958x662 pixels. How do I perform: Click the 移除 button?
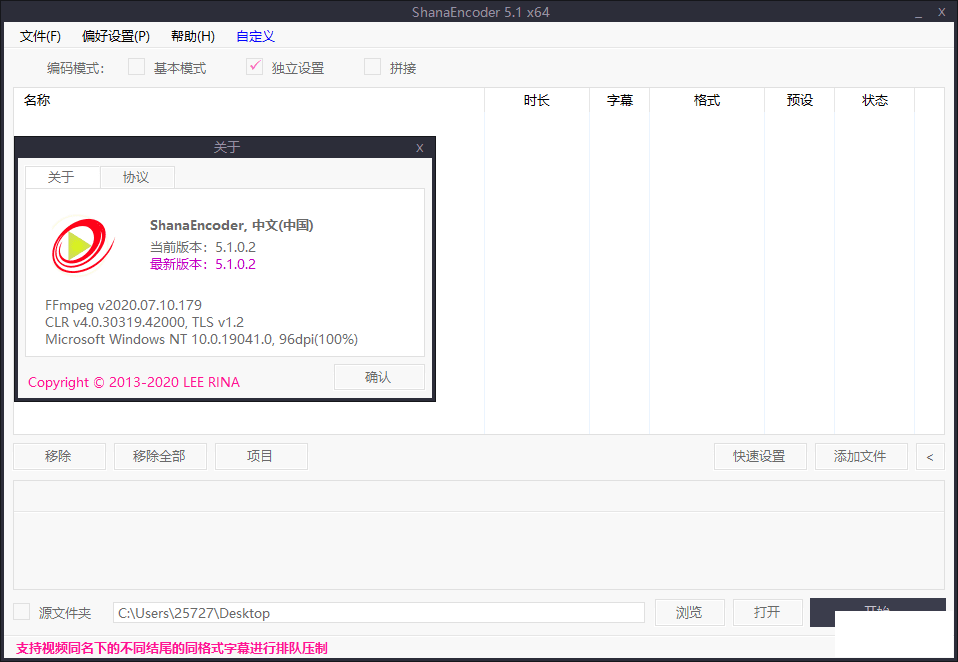pos(59,456)
